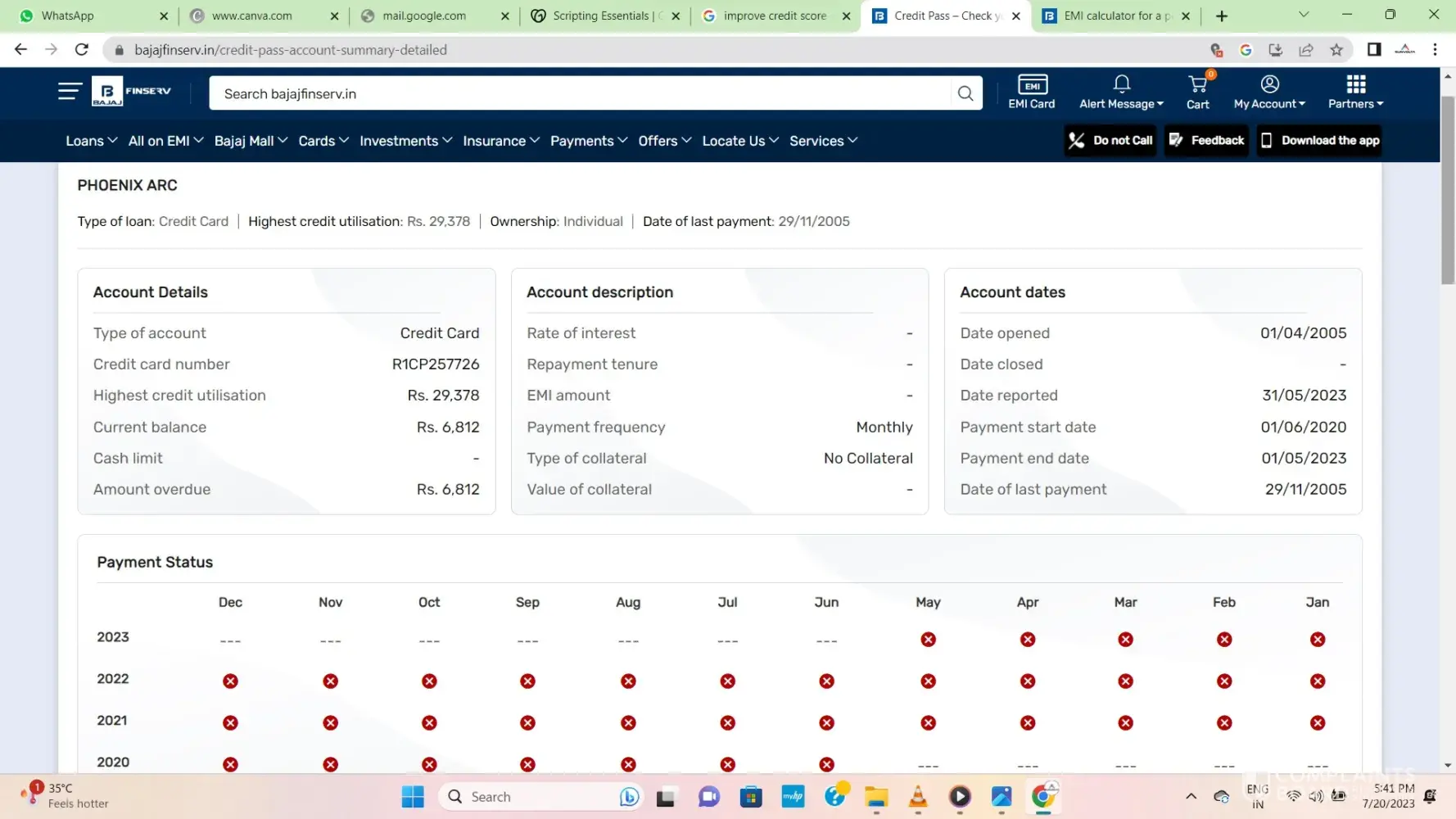The image size is (1456, 819).
Task: Open Windows Start menu
Action: tap(413, 797)
